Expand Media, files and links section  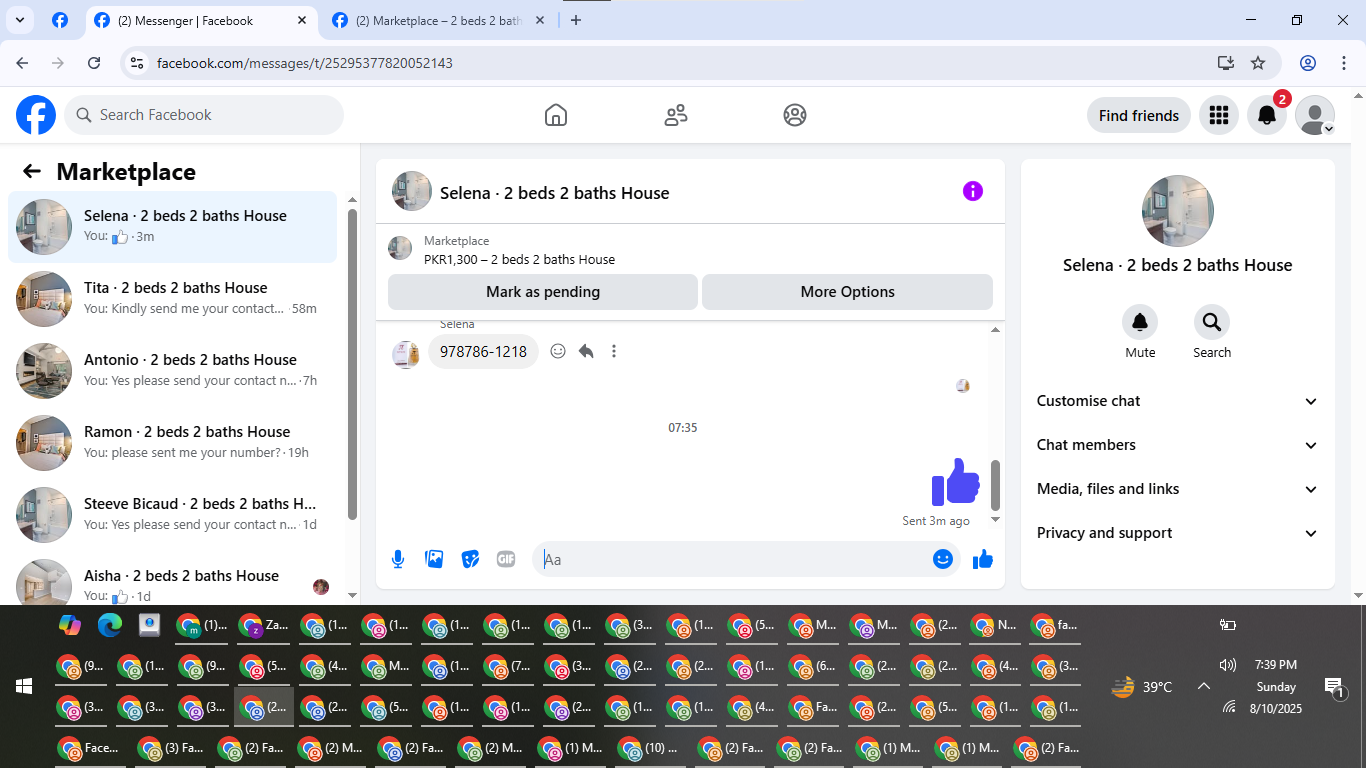tap(1178, 489)
